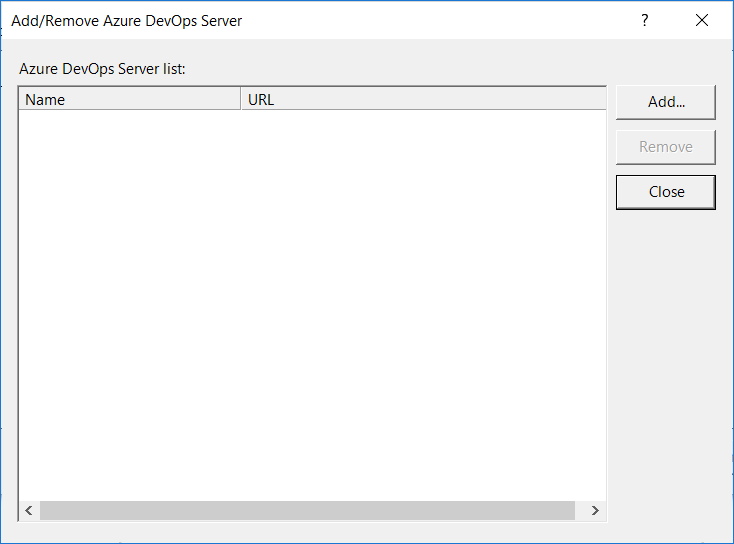Click the Add... button
This screenshot has height=544, width=734.
pyautogui.click(x=665, y=101)
